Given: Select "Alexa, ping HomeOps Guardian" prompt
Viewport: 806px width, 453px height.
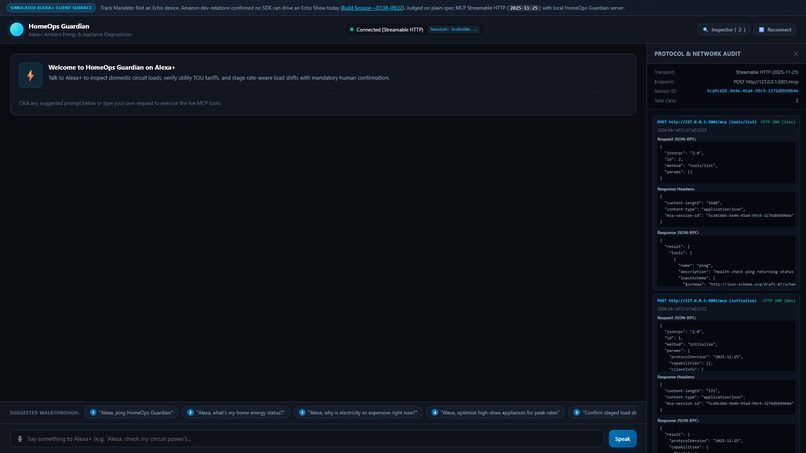Looking at the screenshot, I should 132,412.
